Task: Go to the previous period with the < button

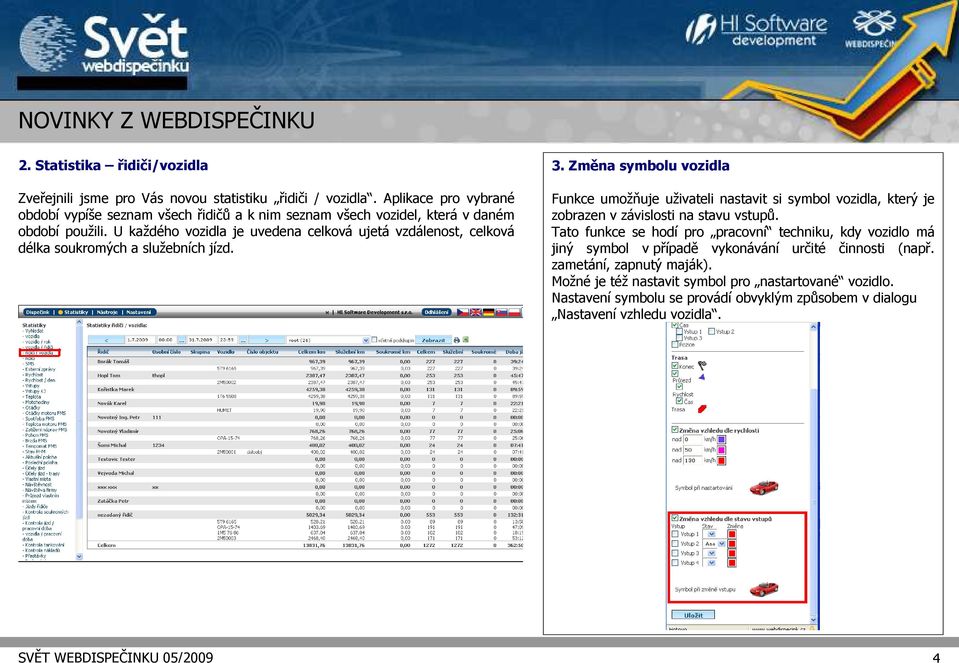Action: [x=106, y=340]
